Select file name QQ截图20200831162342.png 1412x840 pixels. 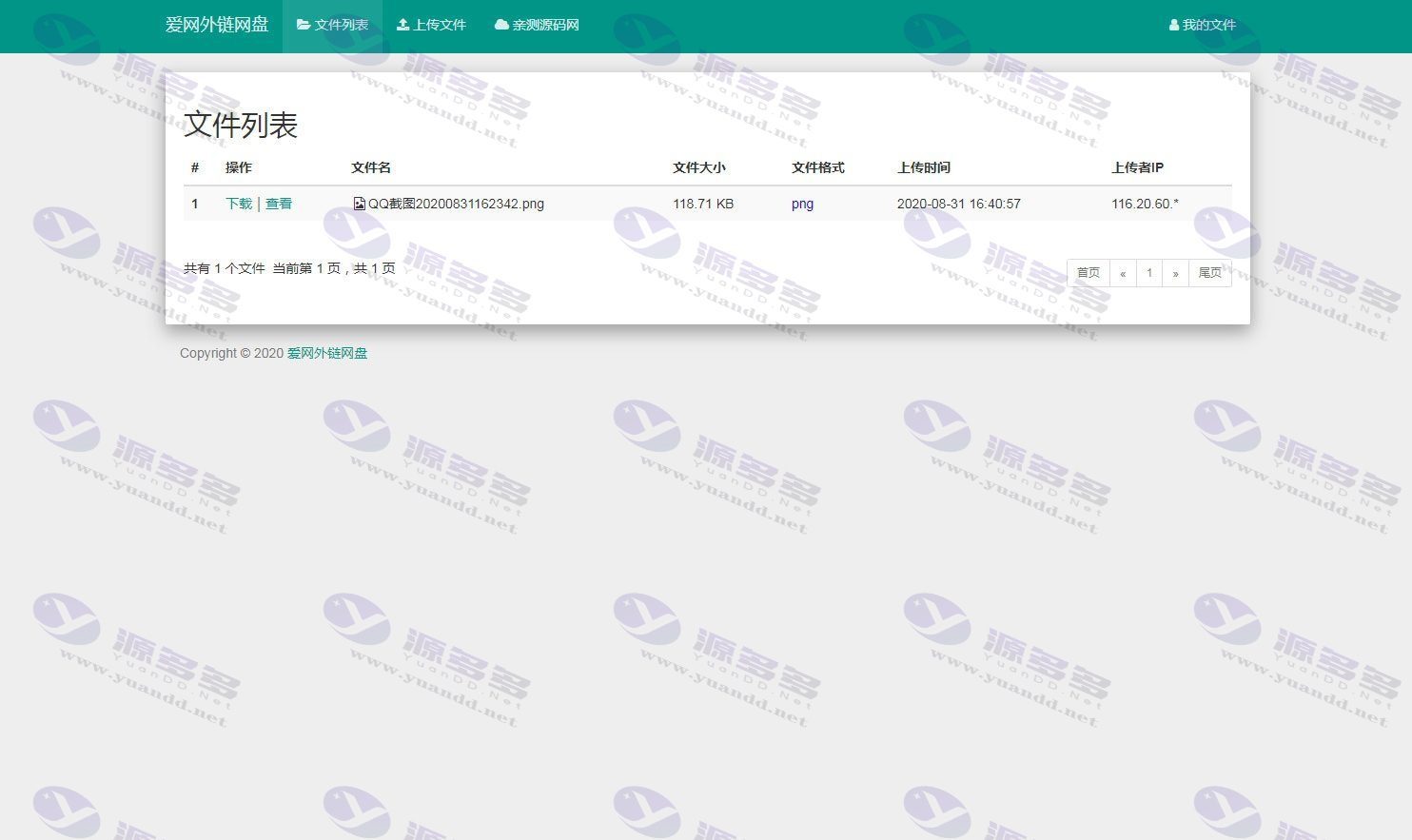pos(456,204)
